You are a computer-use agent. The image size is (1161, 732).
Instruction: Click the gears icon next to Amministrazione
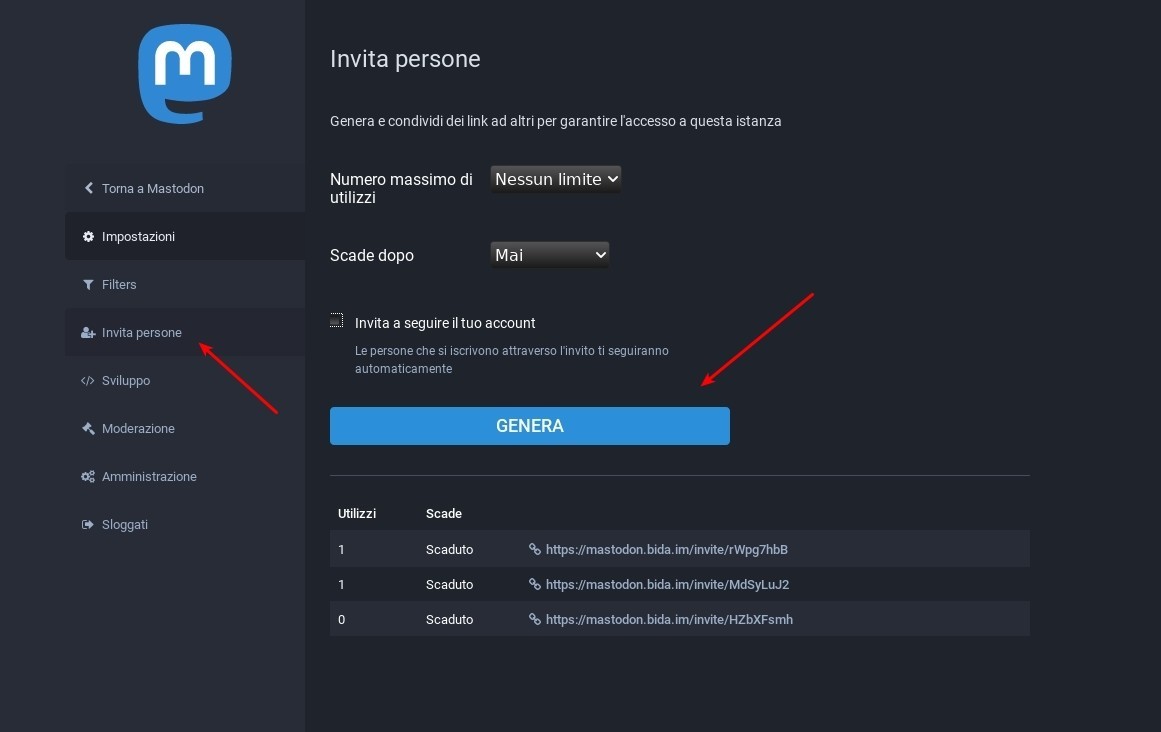tap(88, 477)
